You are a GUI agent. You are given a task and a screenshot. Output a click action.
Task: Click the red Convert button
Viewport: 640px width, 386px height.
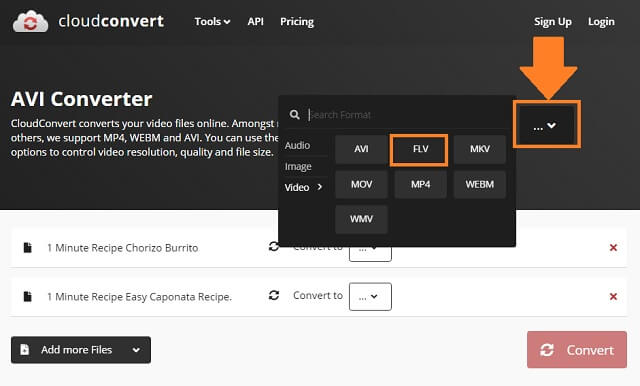click(x=577, y=350)
